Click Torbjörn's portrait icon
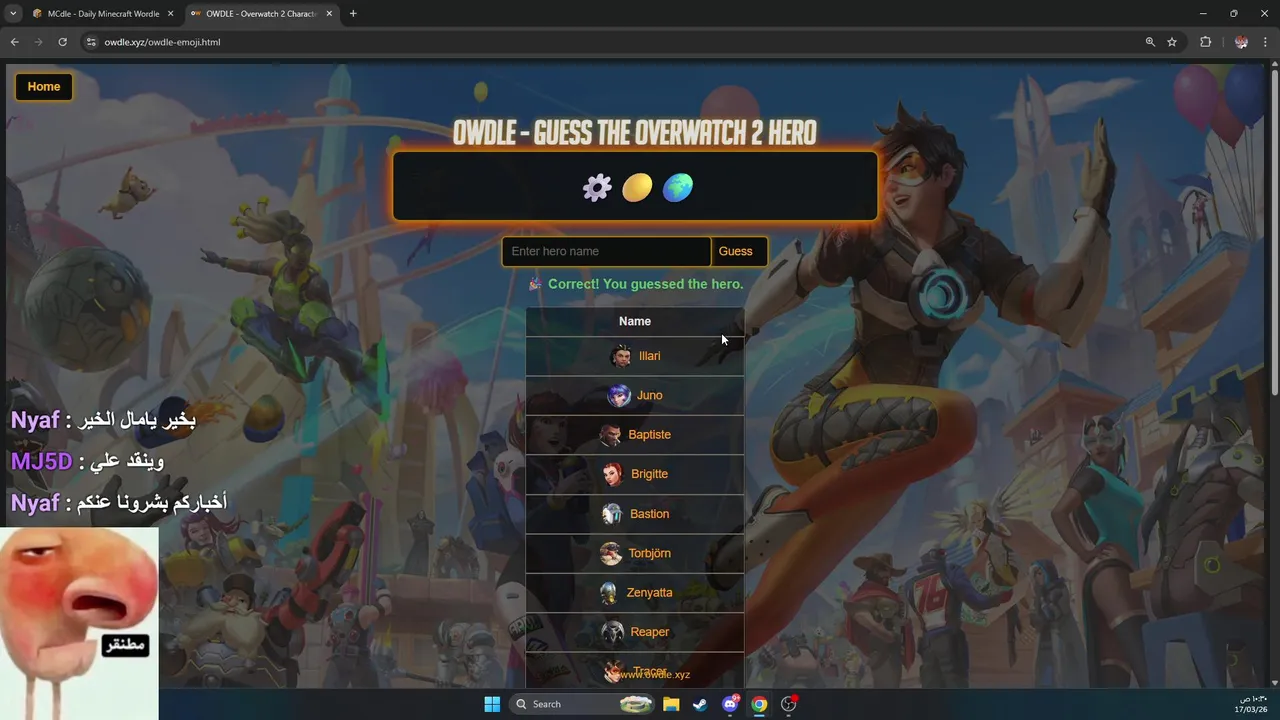1280x720 pixels. tap(611, 553)
